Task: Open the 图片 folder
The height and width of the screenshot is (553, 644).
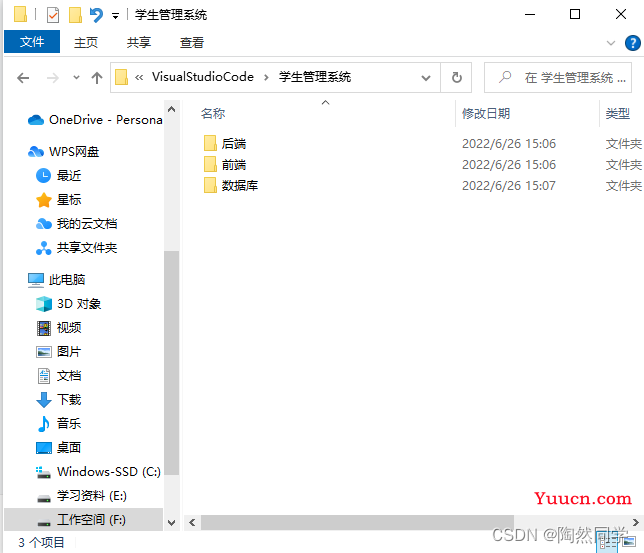Action: (58, 352)
